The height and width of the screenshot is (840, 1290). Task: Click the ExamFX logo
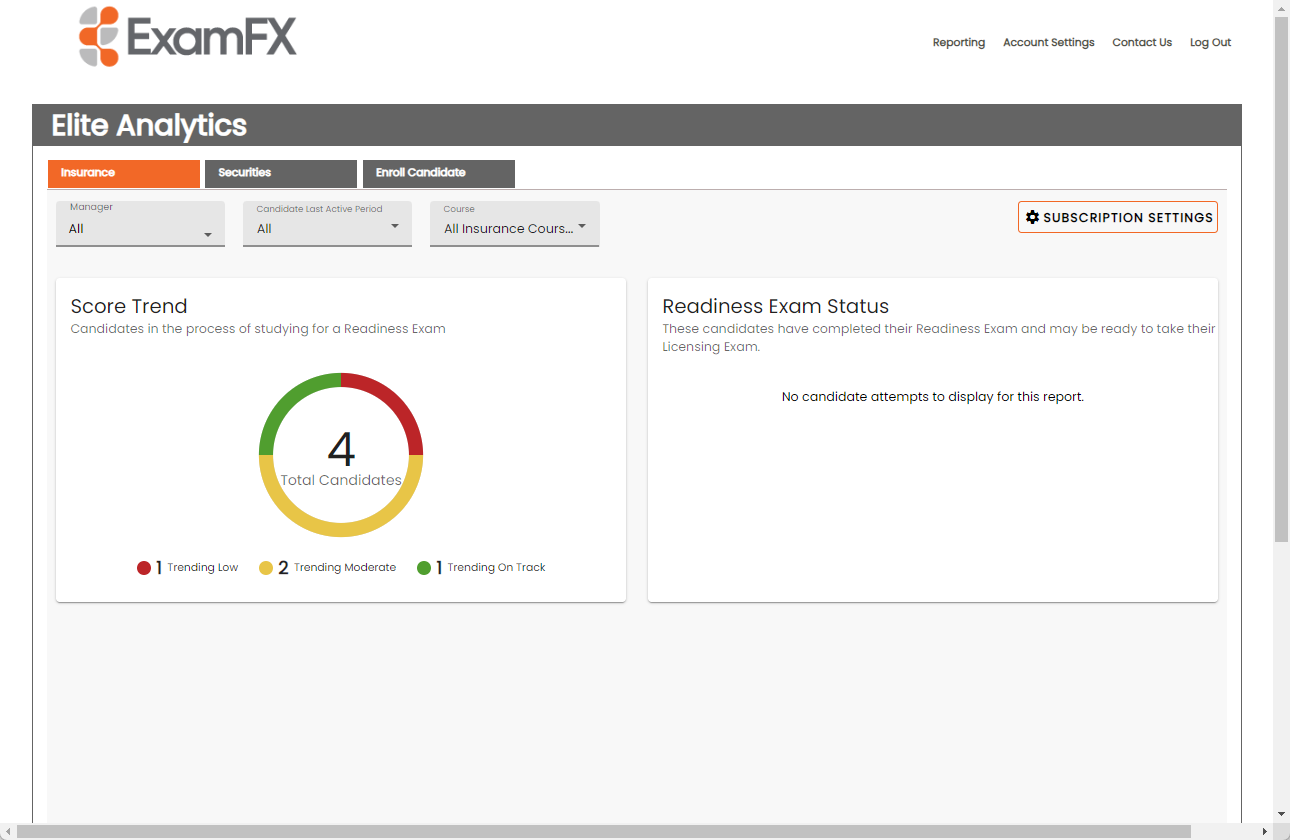pos(188,37)
